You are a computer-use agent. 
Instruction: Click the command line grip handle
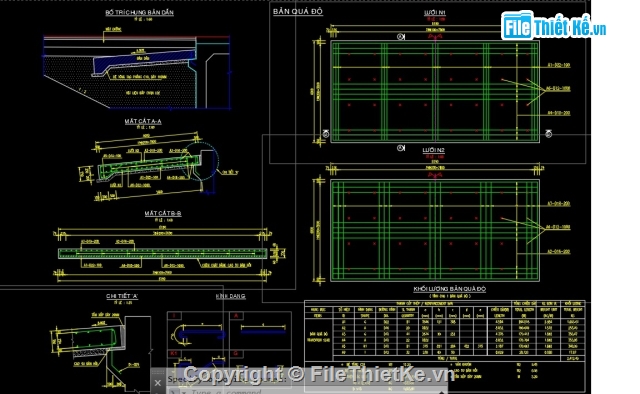158,372
